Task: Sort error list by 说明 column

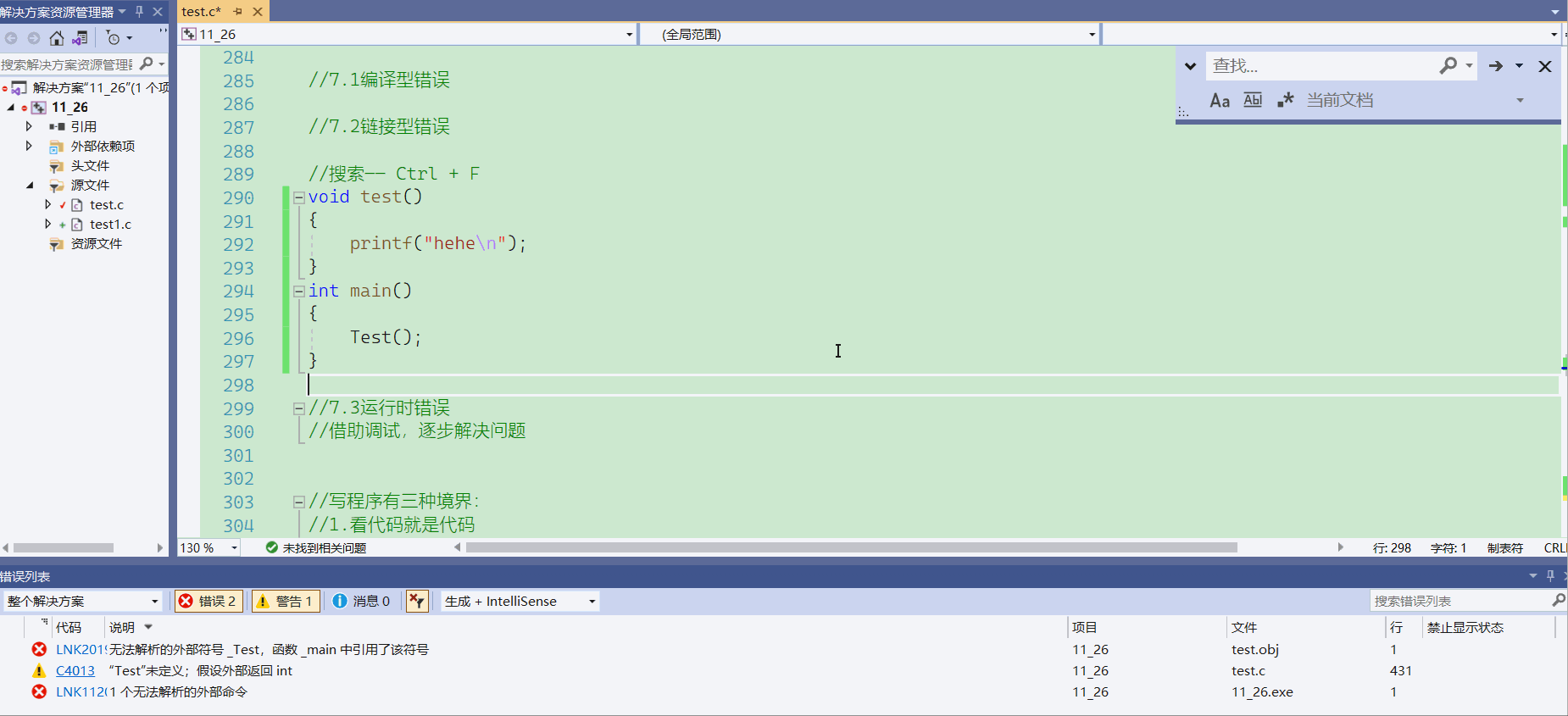Action: 122,627
